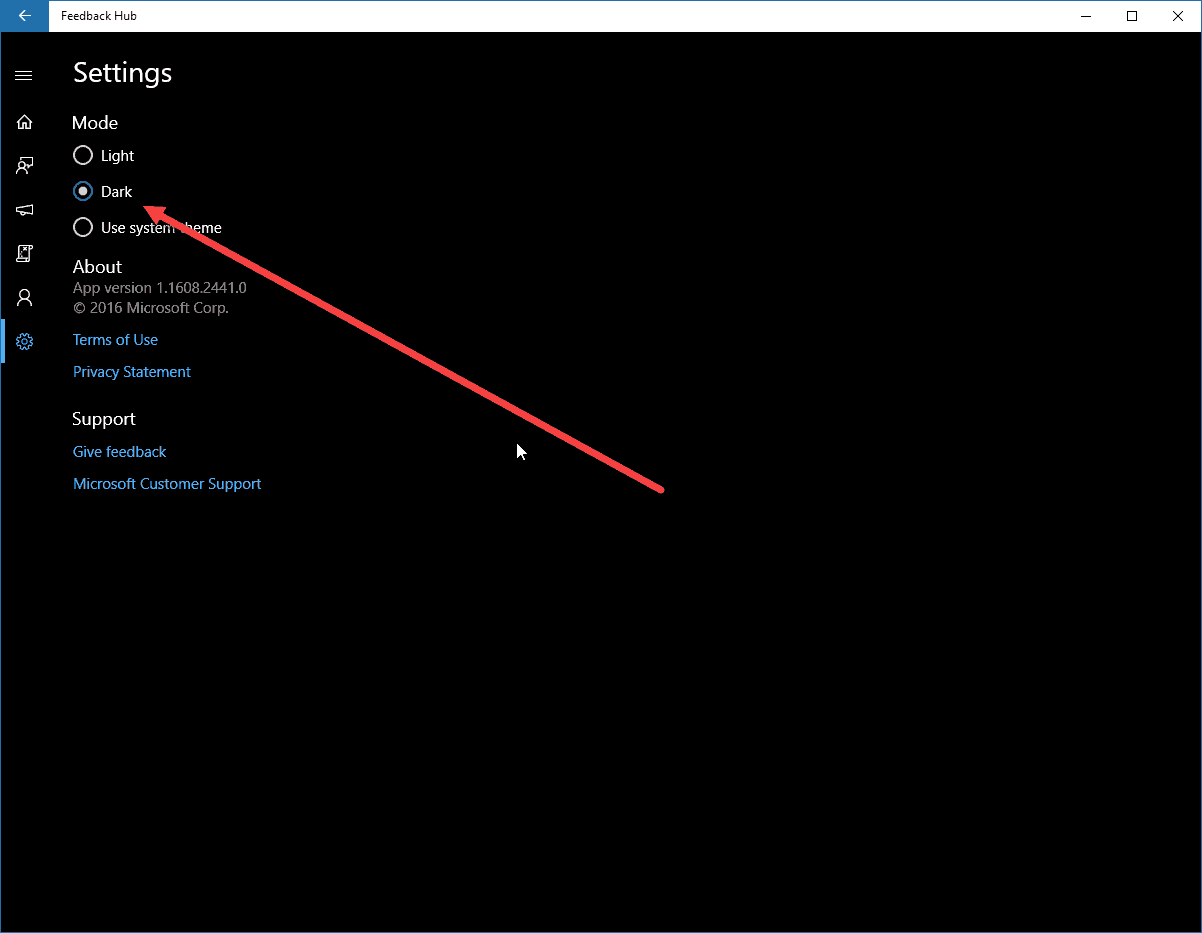1202x933 pixels.
Task: Select the Settings gear icon
Action: pos(24,342)
